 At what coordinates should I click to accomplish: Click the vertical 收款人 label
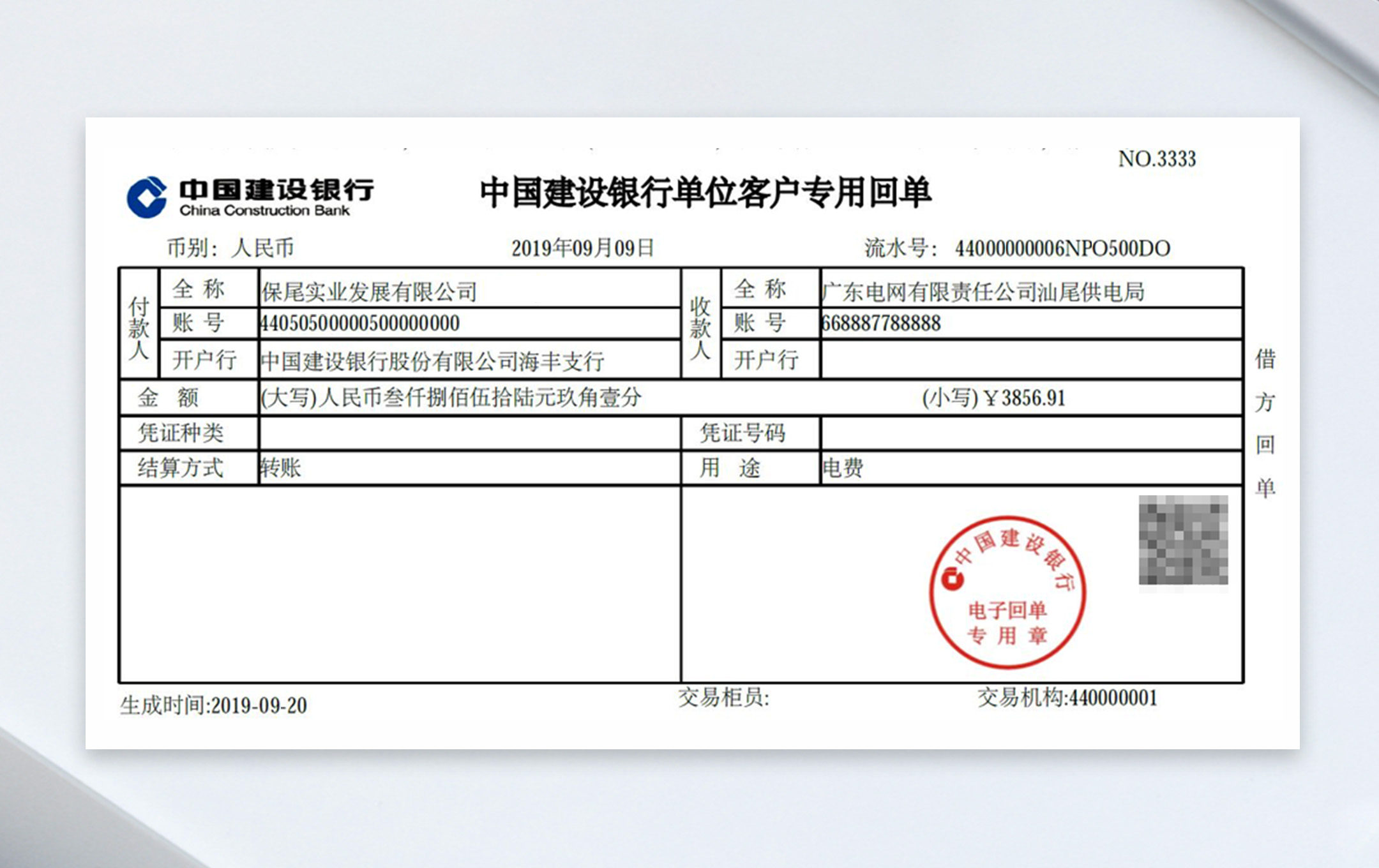pyautogui.click(x=701, y=328)
